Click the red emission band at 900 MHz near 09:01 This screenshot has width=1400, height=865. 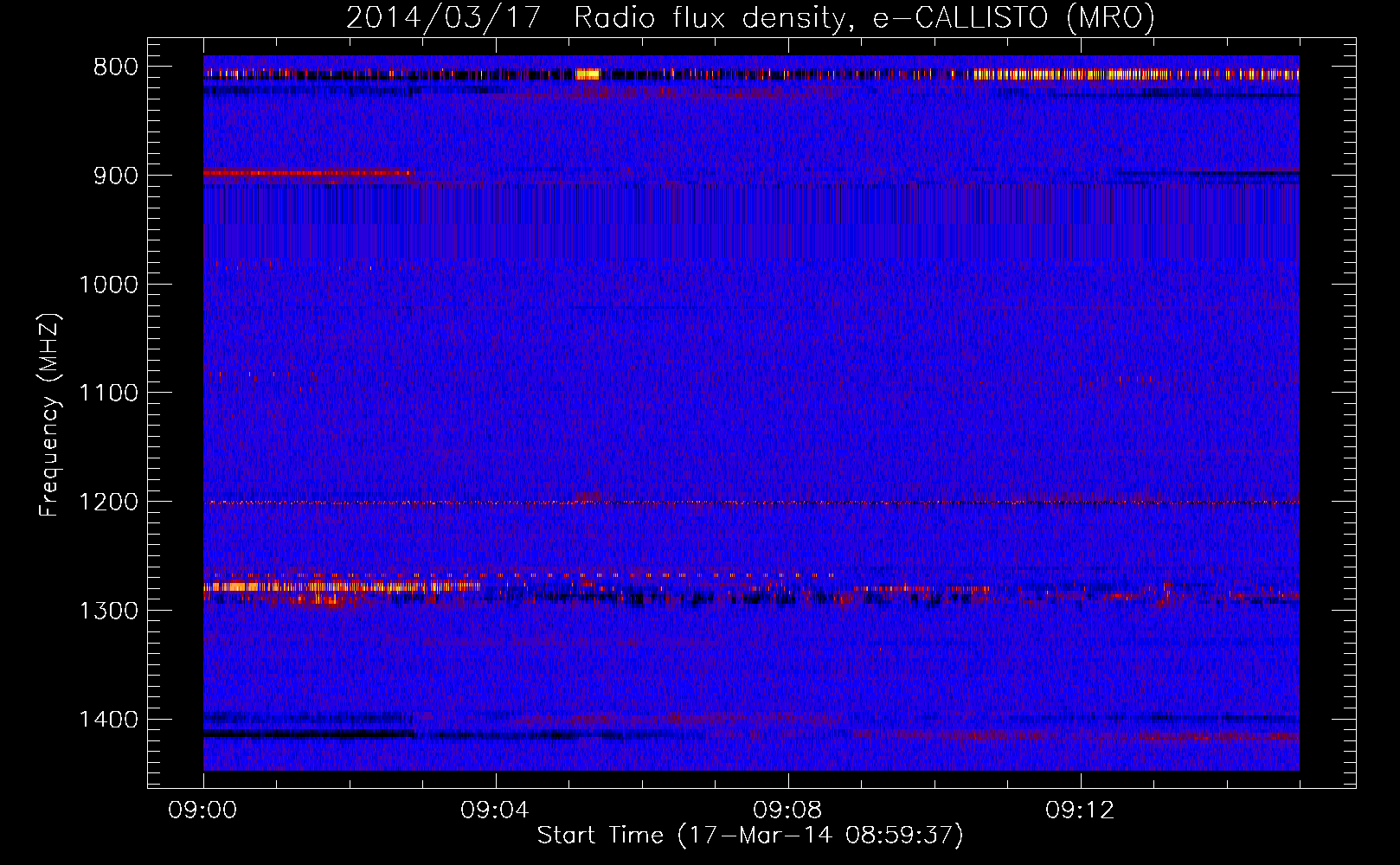(307, 173)
